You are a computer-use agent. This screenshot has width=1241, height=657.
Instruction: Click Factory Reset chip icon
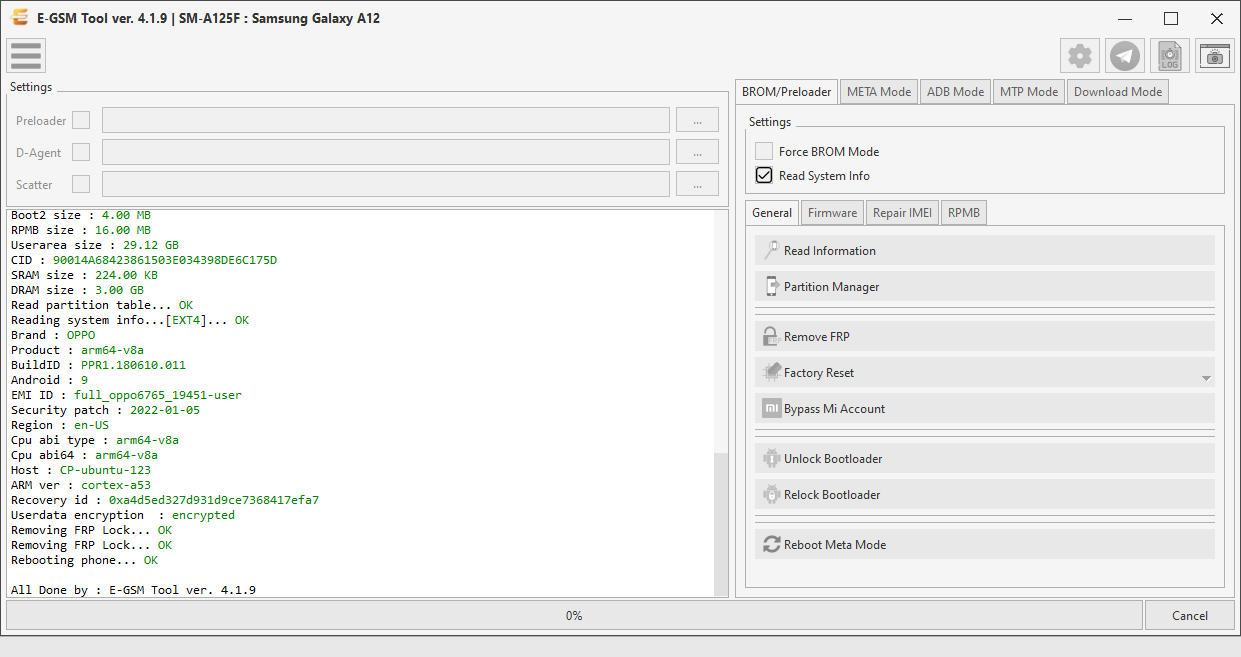click(x=771, y=372)
